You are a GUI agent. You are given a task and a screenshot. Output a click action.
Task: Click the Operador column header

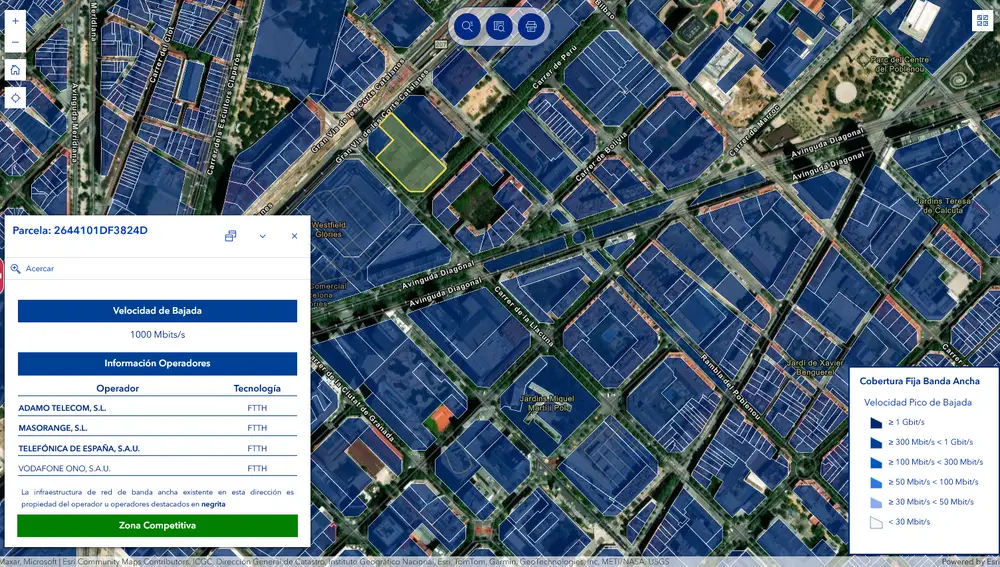pyautogui.click(x=117, y=388)
